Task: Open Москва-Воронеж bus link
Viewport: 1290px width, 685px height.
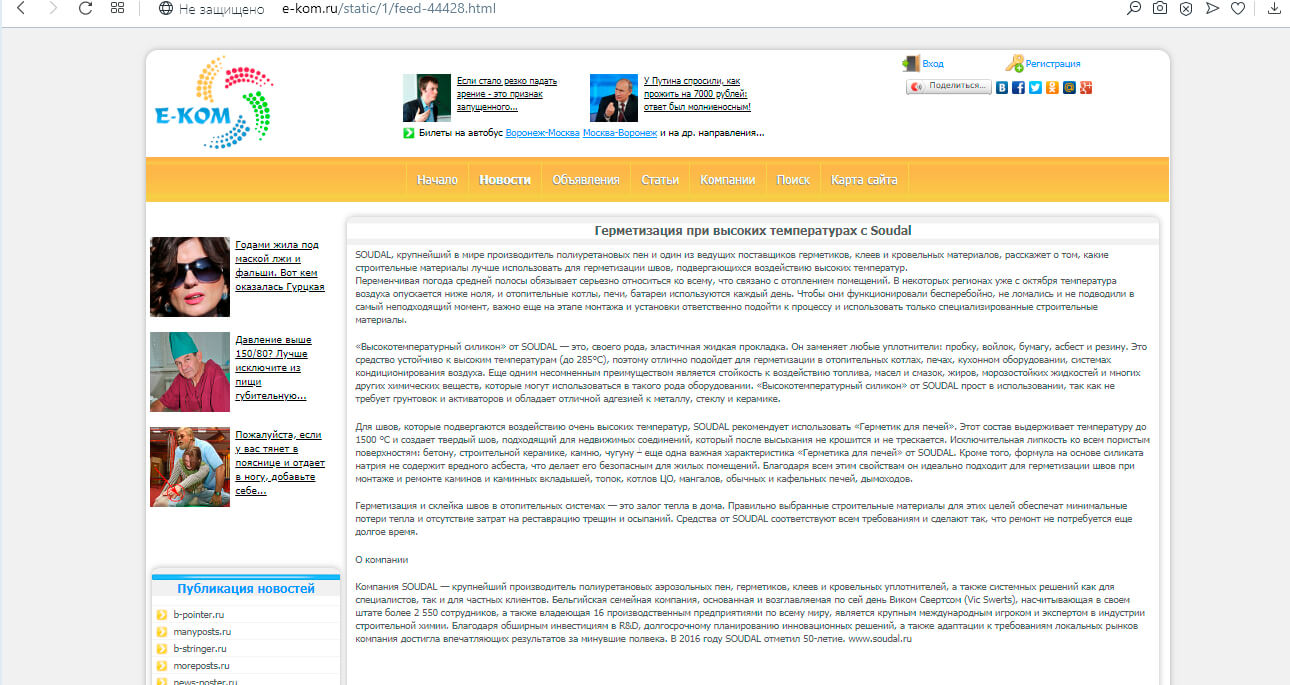Action: coord(620,133)
